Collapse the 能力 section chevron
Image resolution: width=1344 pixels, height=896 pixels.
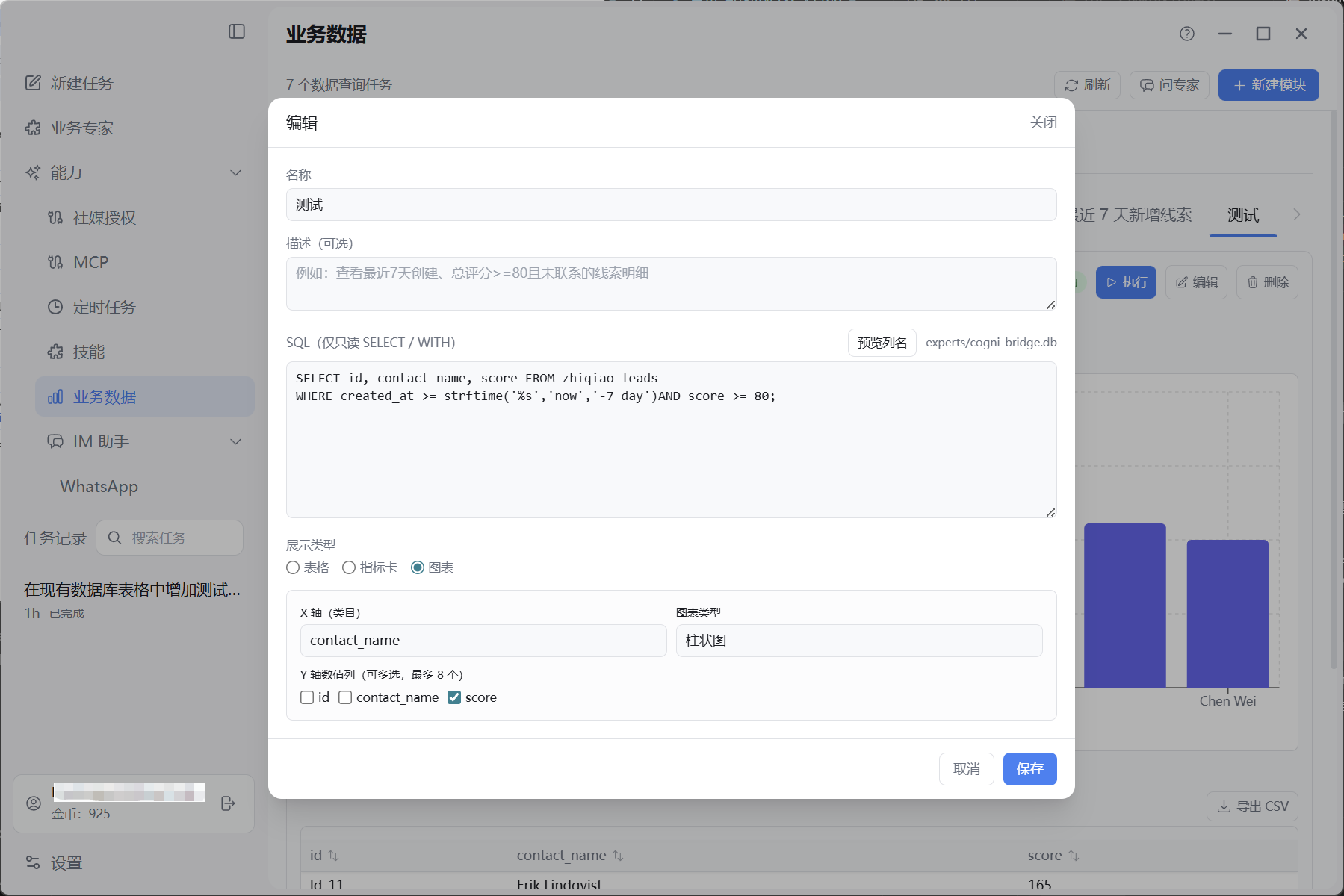point(236,172)
